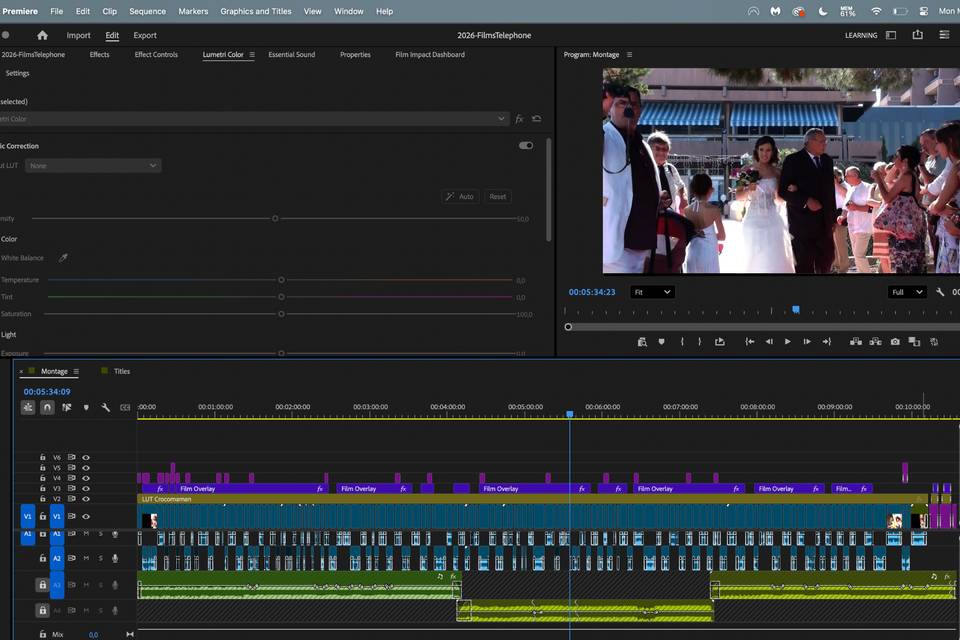This screenshot has width=960, height=640.
Task: Open the Montage sequence tab menu
Action: click(x=76, y=371)
